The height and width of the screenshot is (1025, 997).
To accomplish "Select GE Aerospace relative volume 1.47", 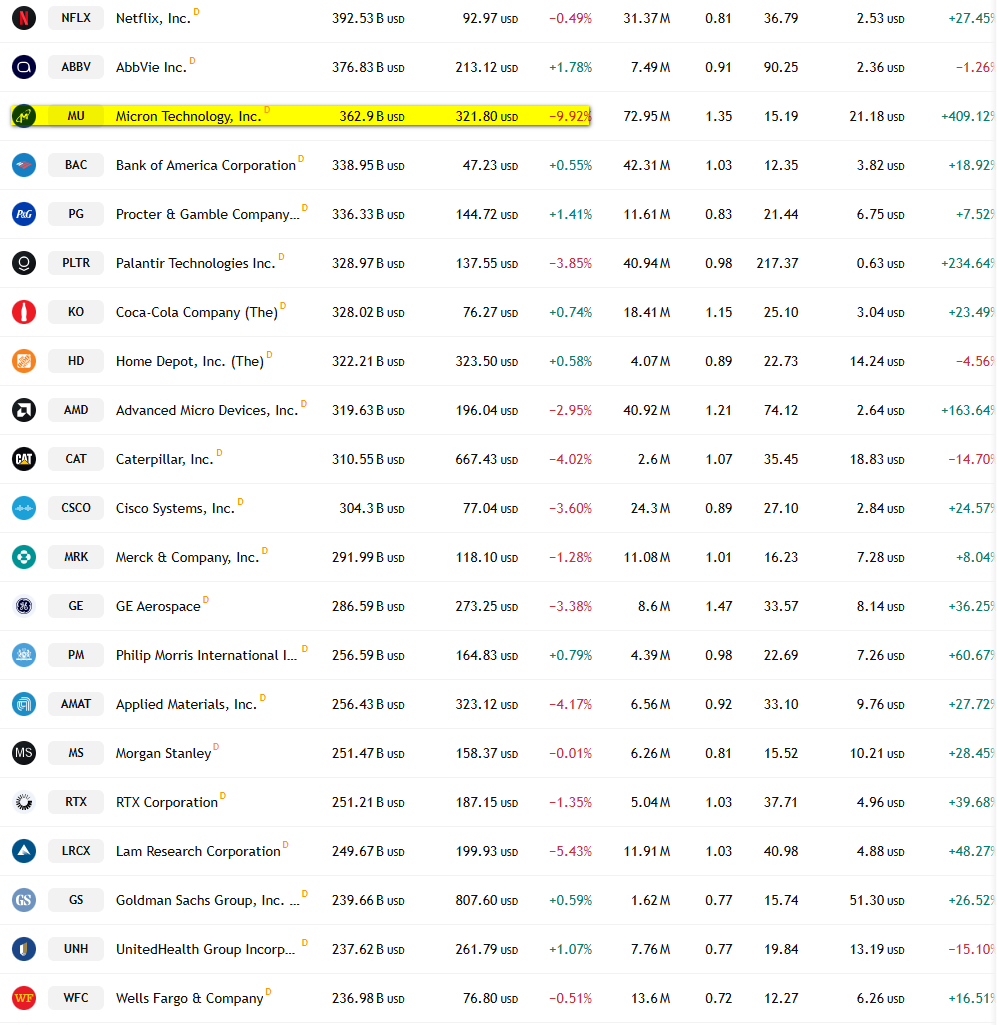I will pyautogui.click(x=718, y=607).
